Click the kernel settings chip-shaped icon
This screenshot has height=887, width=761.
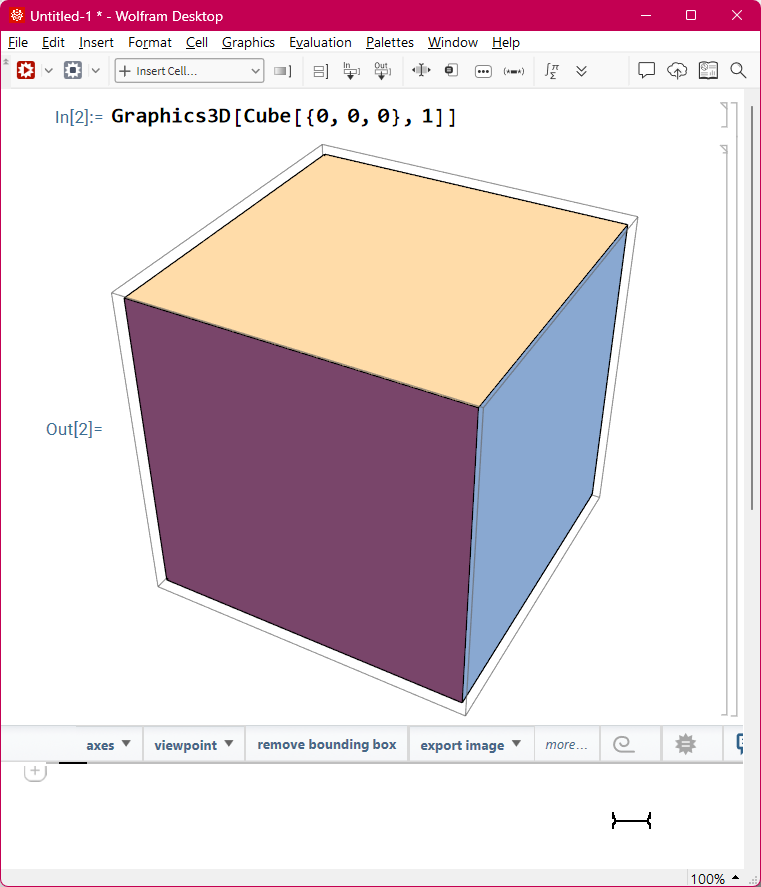click(72, 71)
